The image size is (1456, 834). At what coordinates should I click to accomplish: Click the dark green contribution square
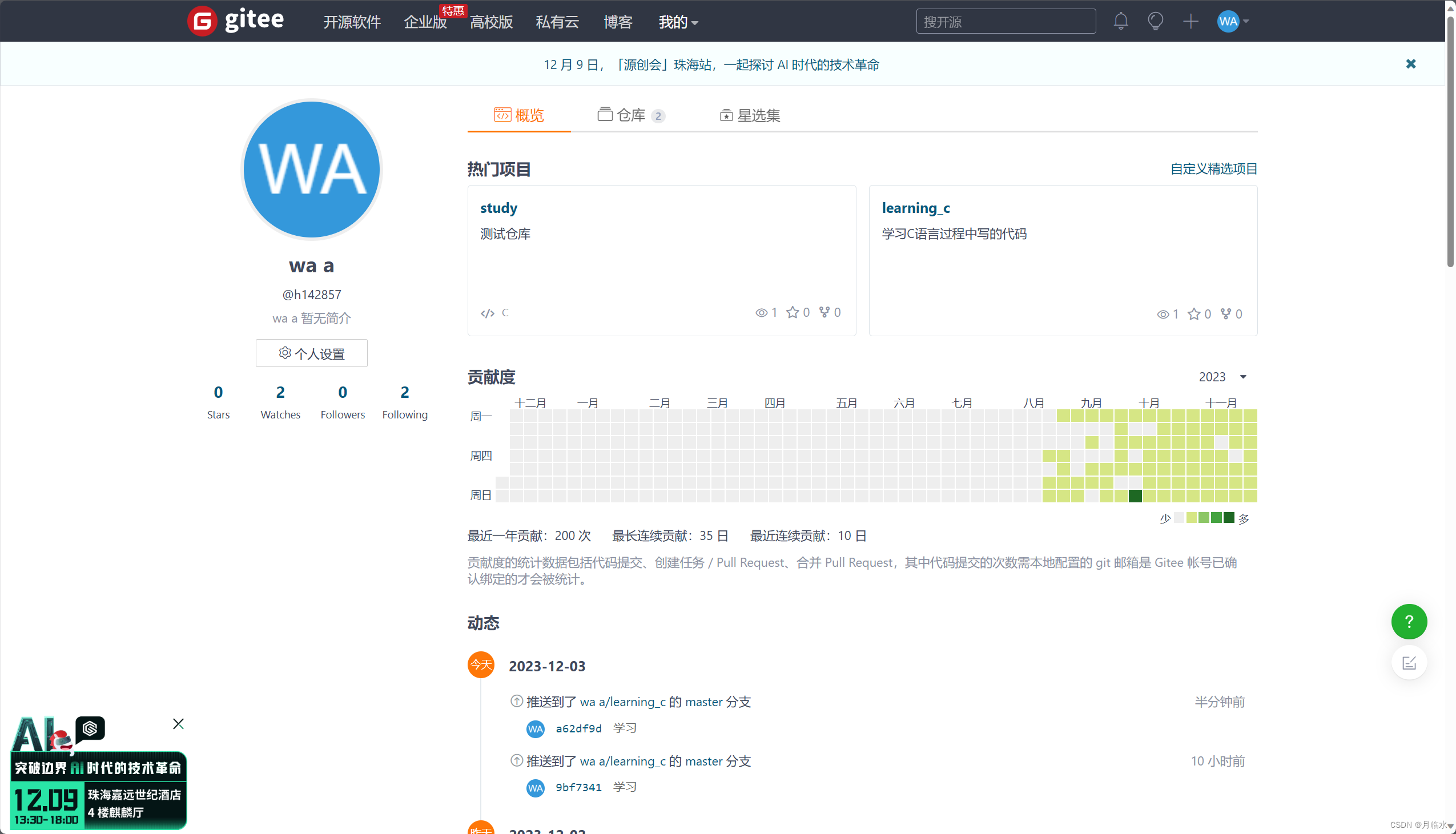[1135, 495]
